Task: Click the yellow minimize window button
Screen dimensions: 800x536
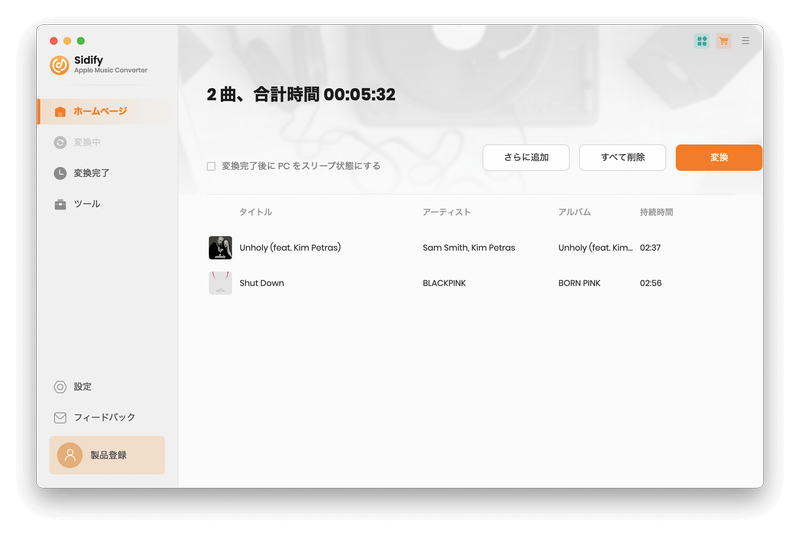Action: point(67,41)
